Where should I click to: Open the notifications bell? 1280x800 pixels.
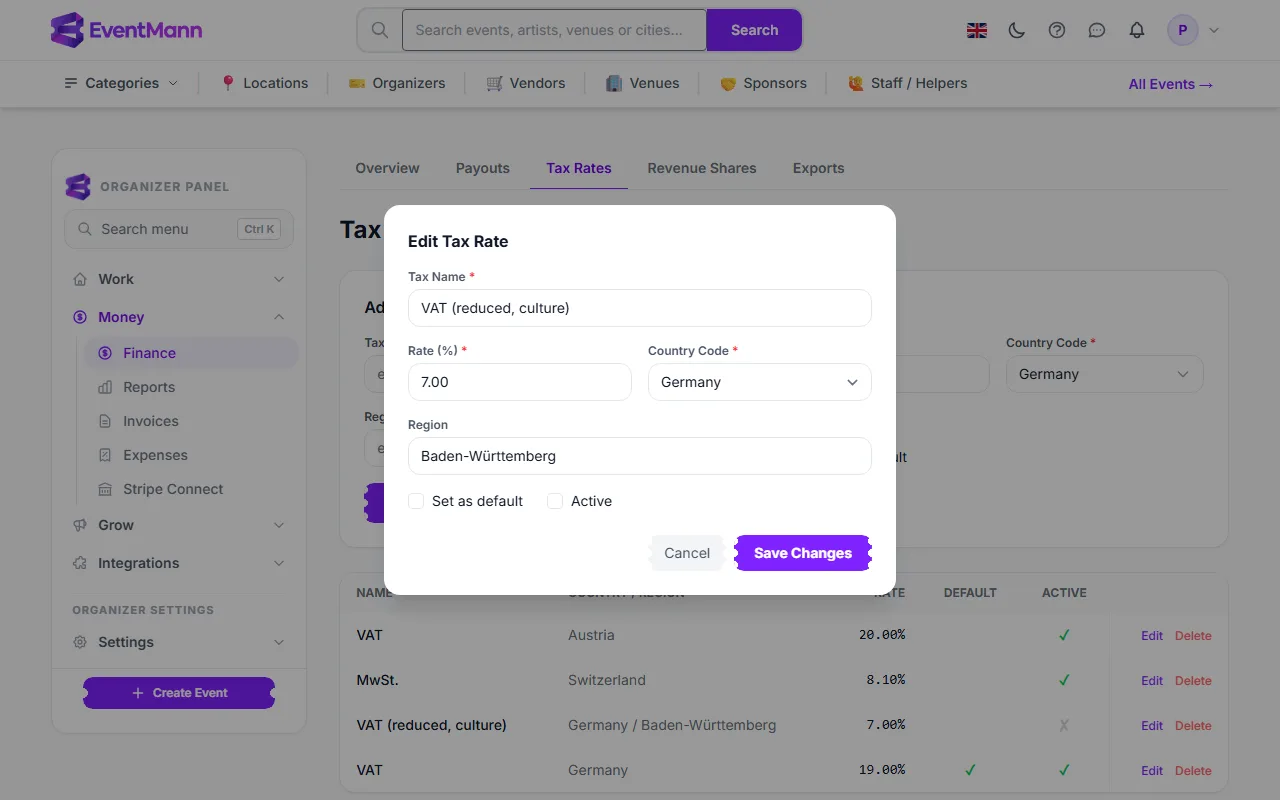click(x=1137, y=30)
